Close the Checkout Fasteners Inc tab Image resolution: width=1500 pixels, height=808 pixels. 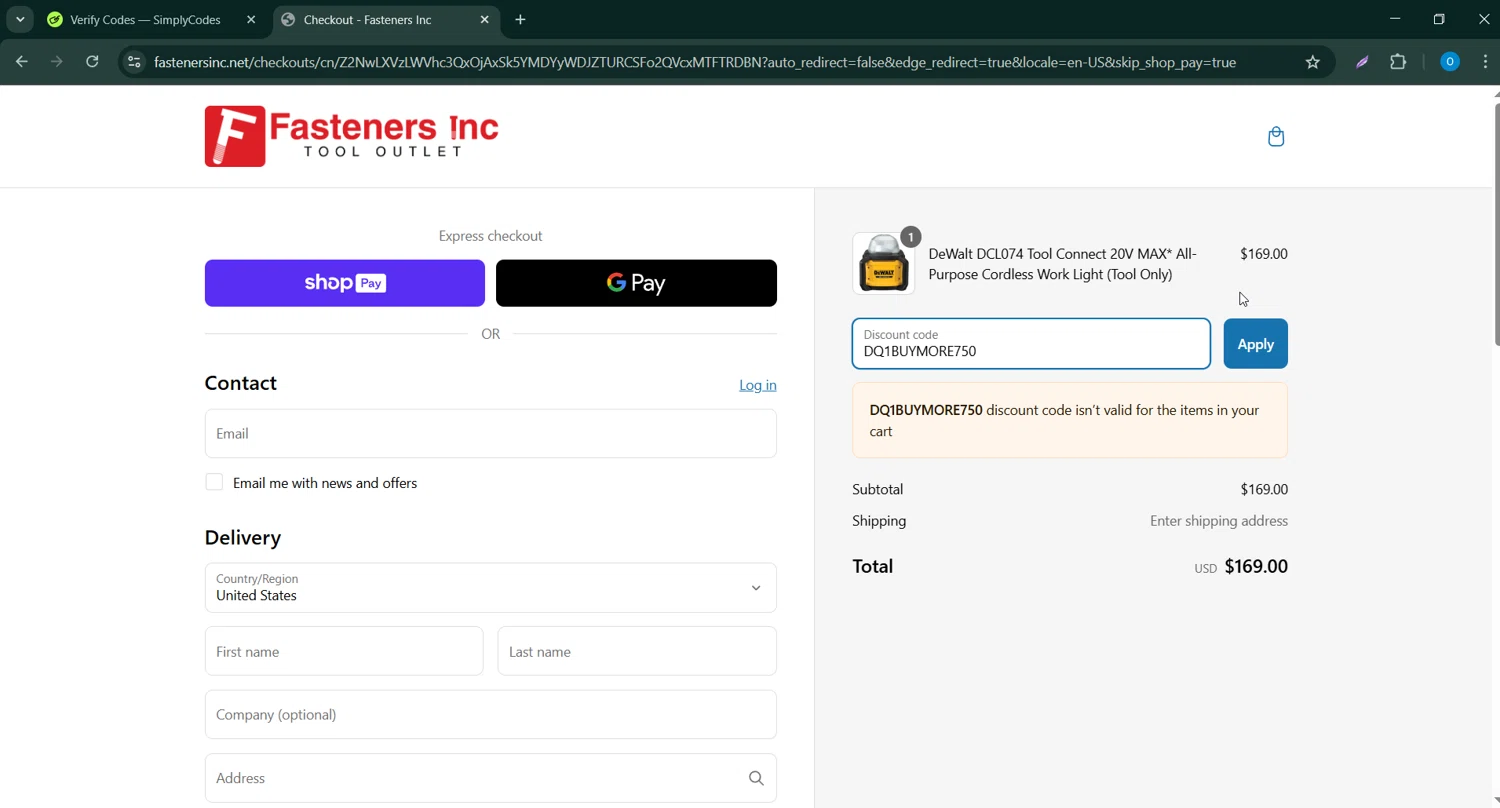point(485,20)
